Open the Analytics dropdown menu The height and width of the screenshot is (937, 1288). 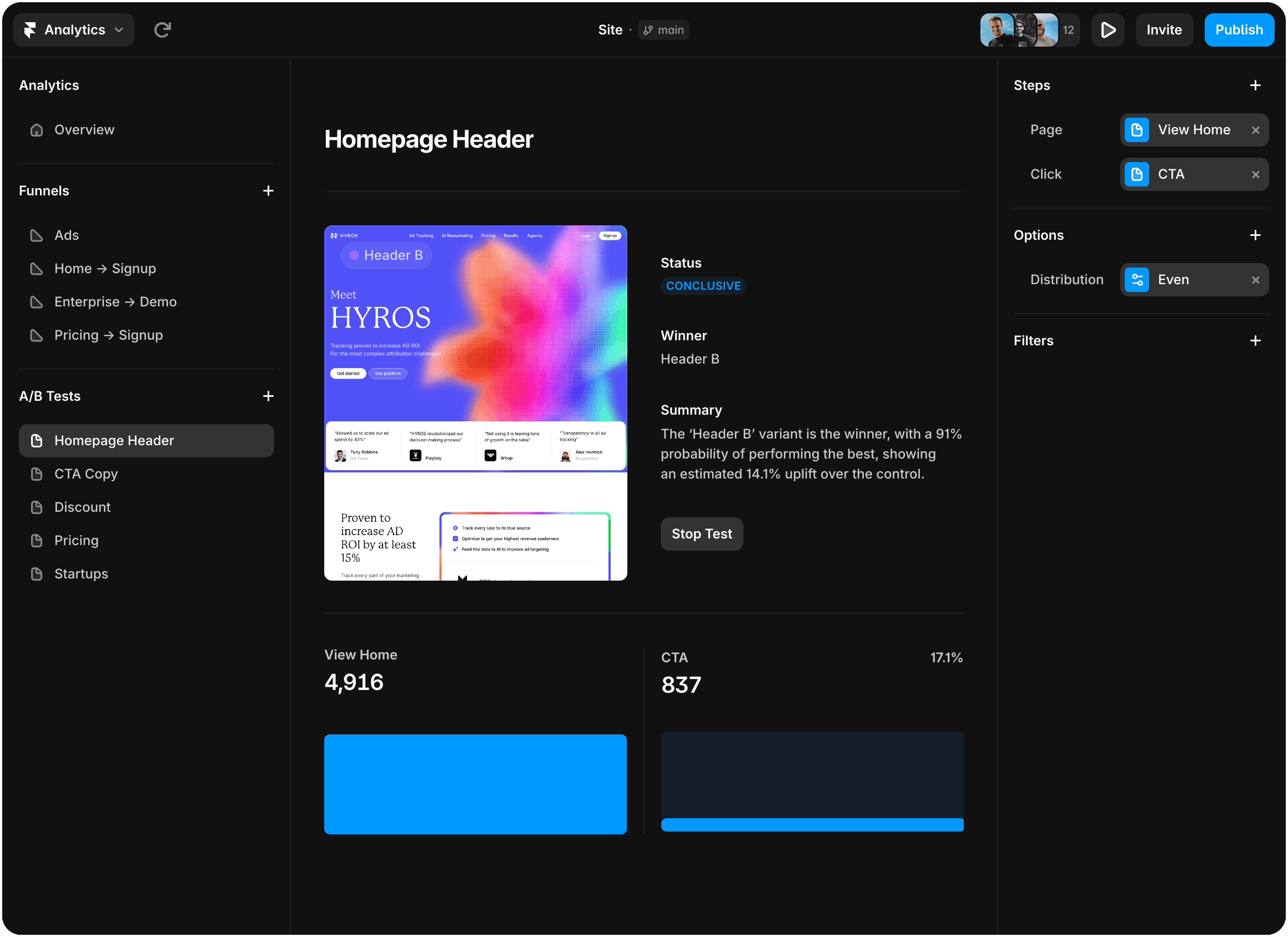[x=74, y=30]
